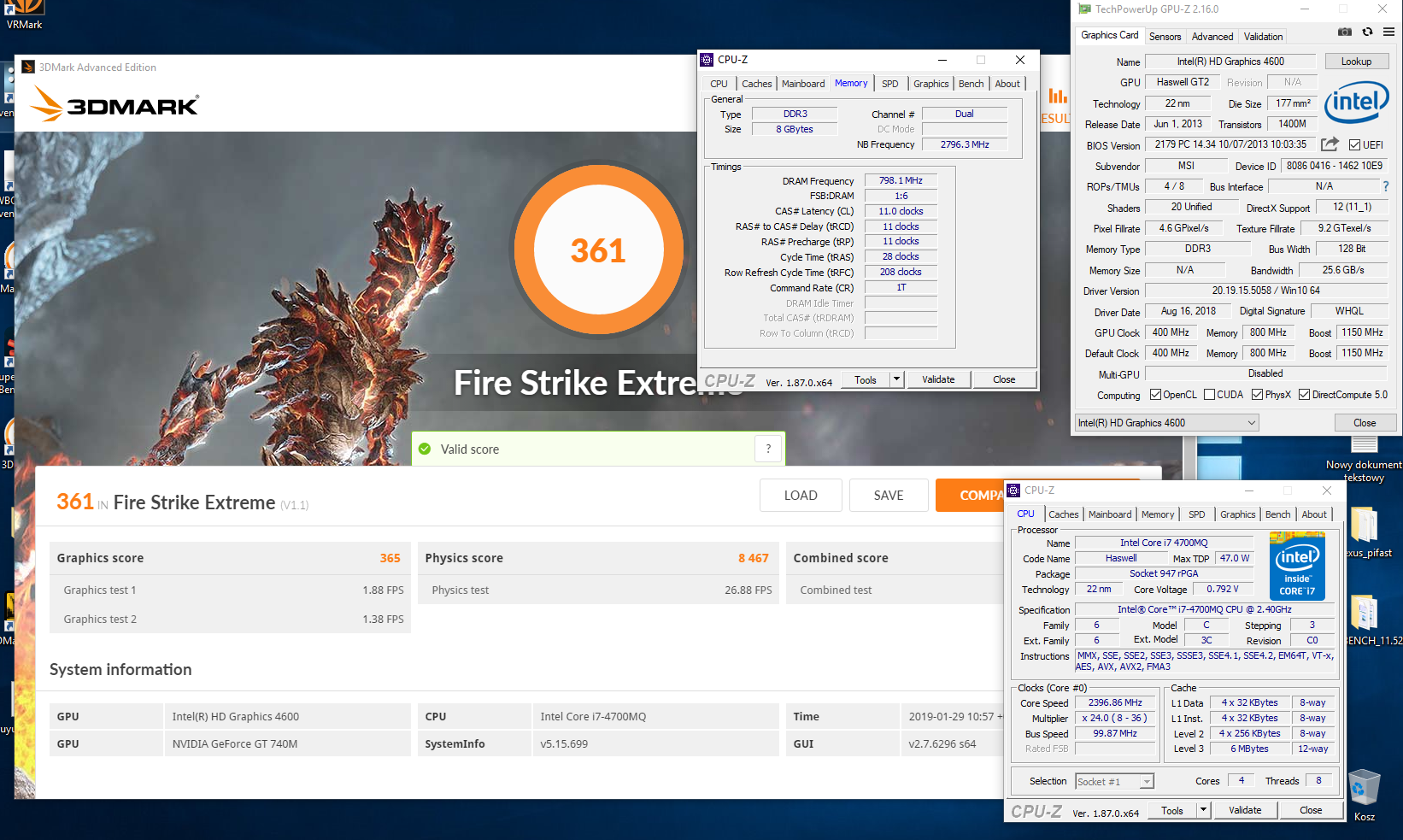
Task: Open Nowy dokument tekstowy file
Action: (1364, 460)
